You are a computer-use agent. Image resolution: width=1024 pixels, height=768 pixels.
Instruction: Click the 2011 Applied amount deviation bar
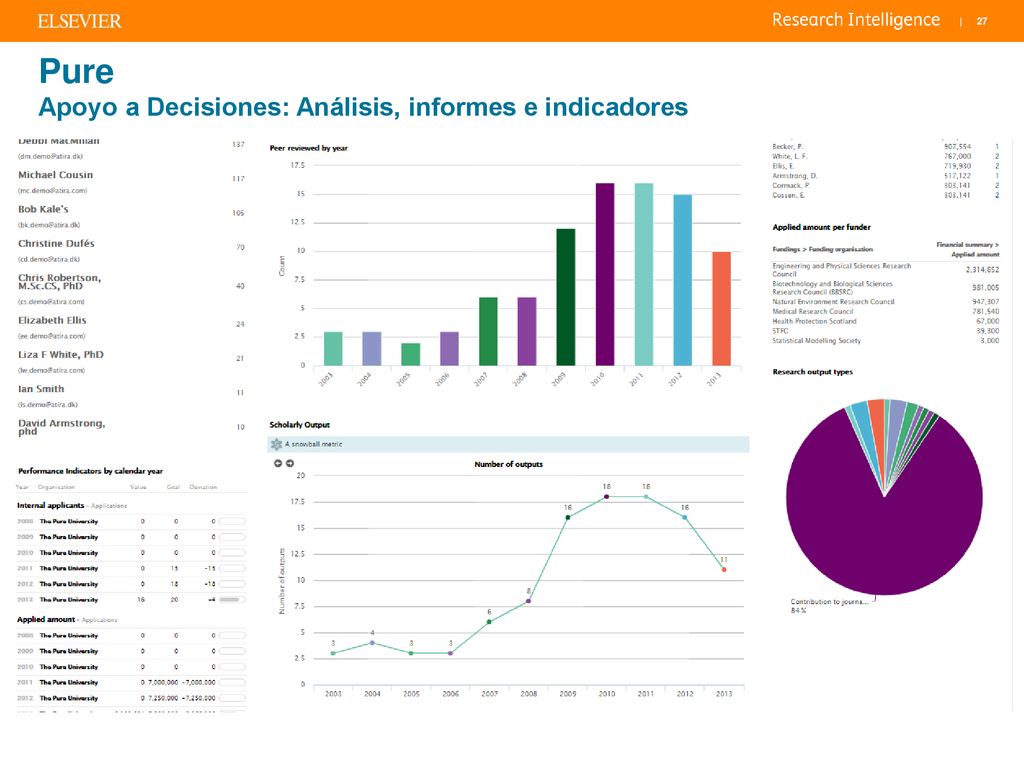(232, 682)
